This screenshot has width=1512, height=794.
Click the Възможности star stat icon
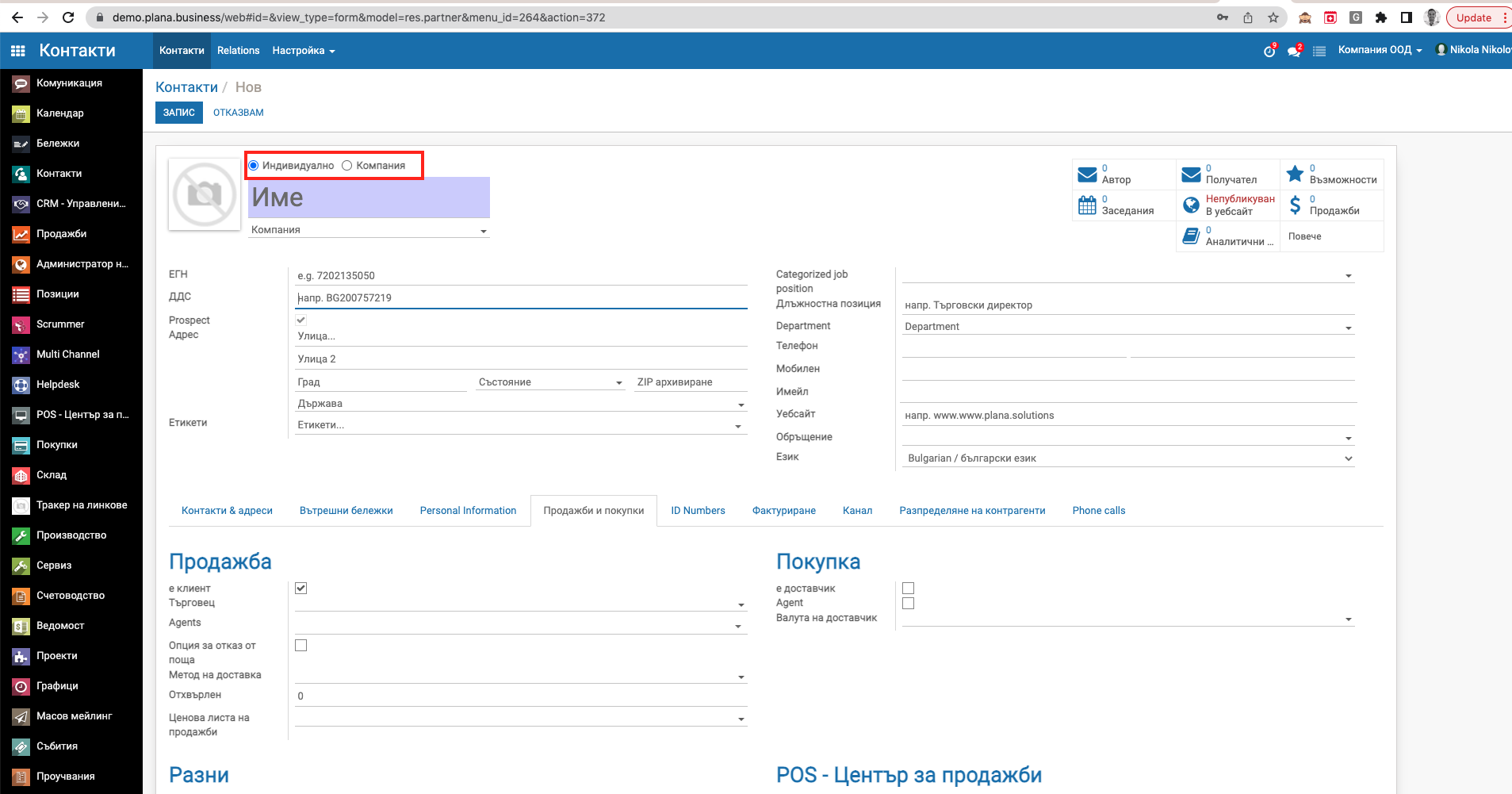[1295, 174]
